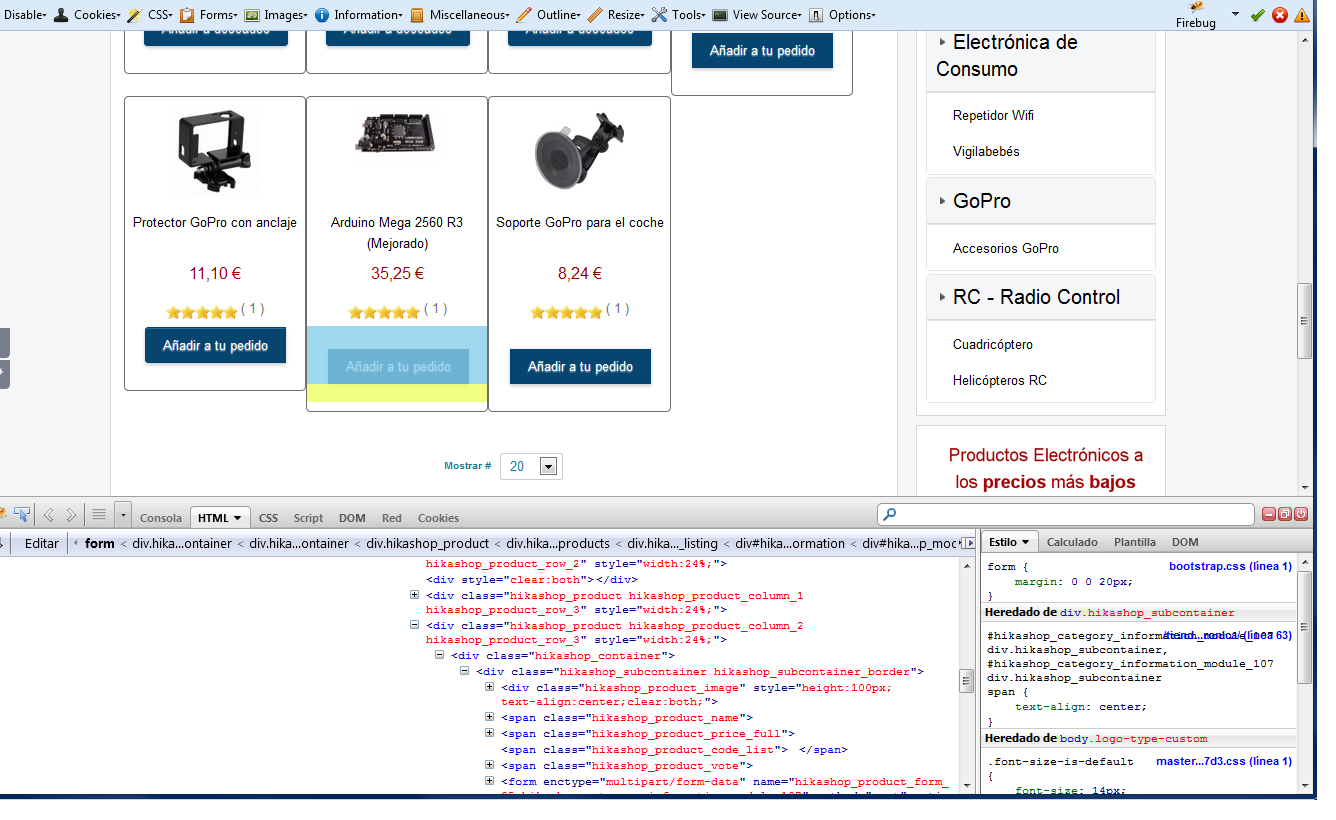Expand the multipart form node
Image resolution: width=1336 pixels, height=820 pixels.
click(x=489, y=781)
